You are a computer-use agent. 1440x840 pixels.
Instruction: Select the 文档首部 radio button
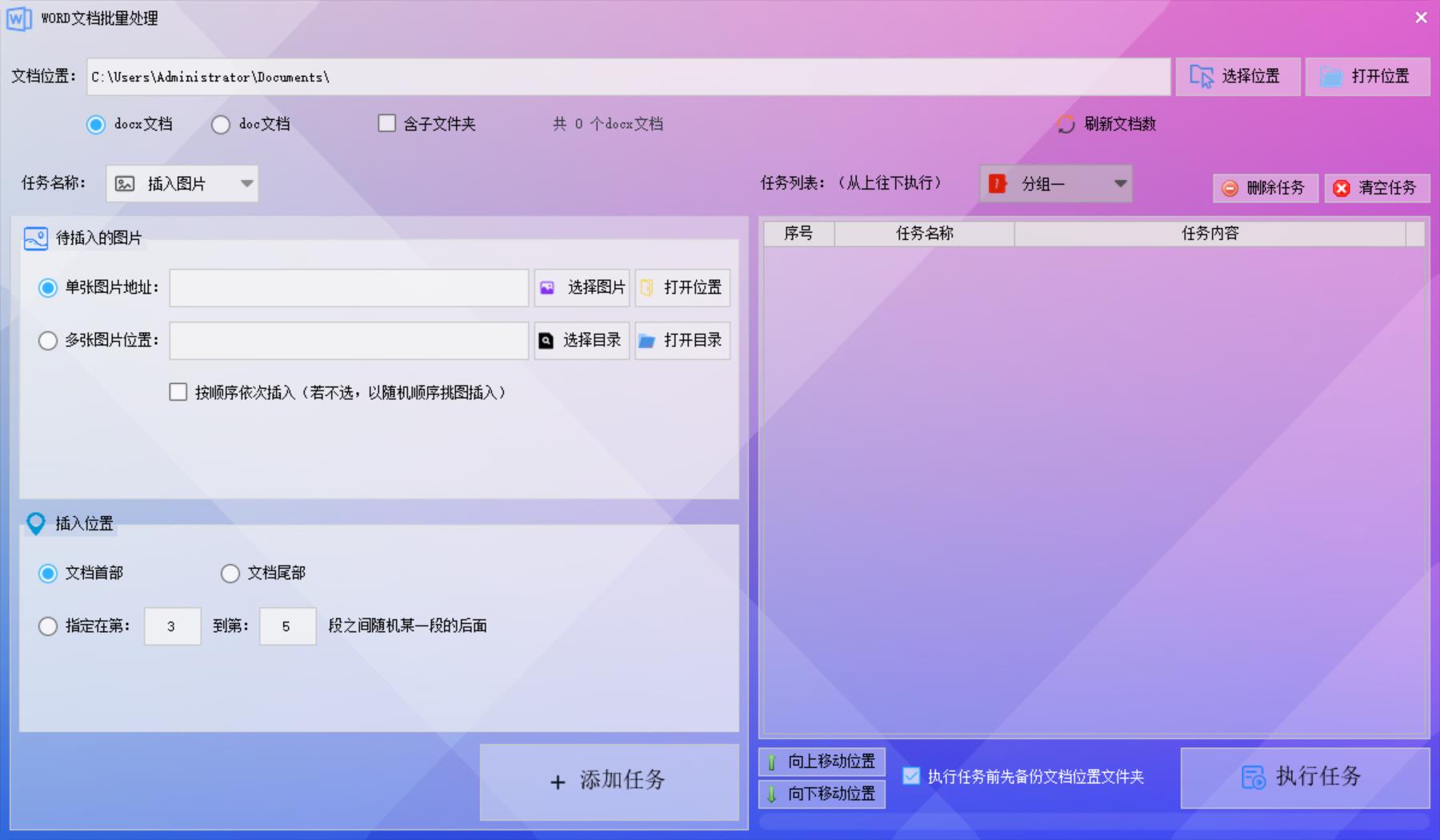[x=48, y=574]
